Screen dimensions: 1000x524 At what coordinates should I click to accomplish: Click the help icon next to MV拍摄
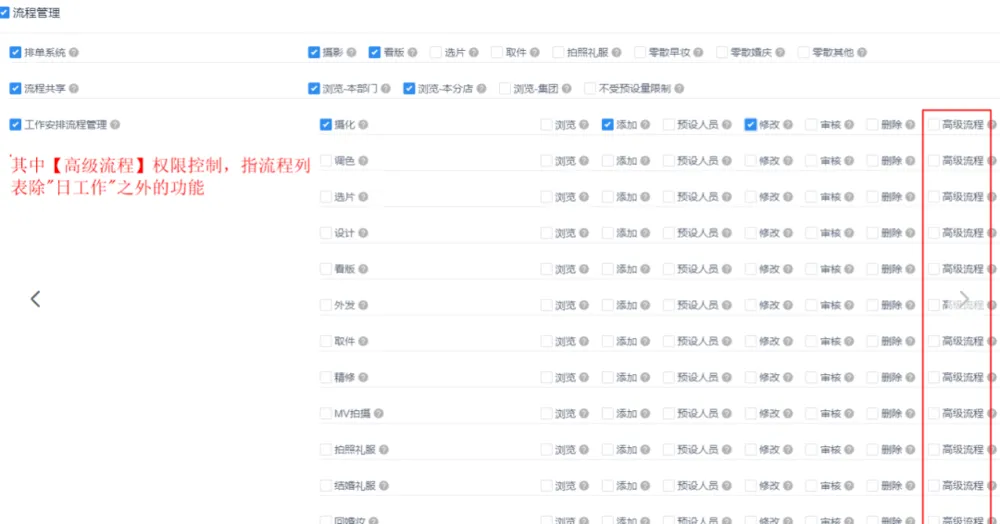(379, 414)
